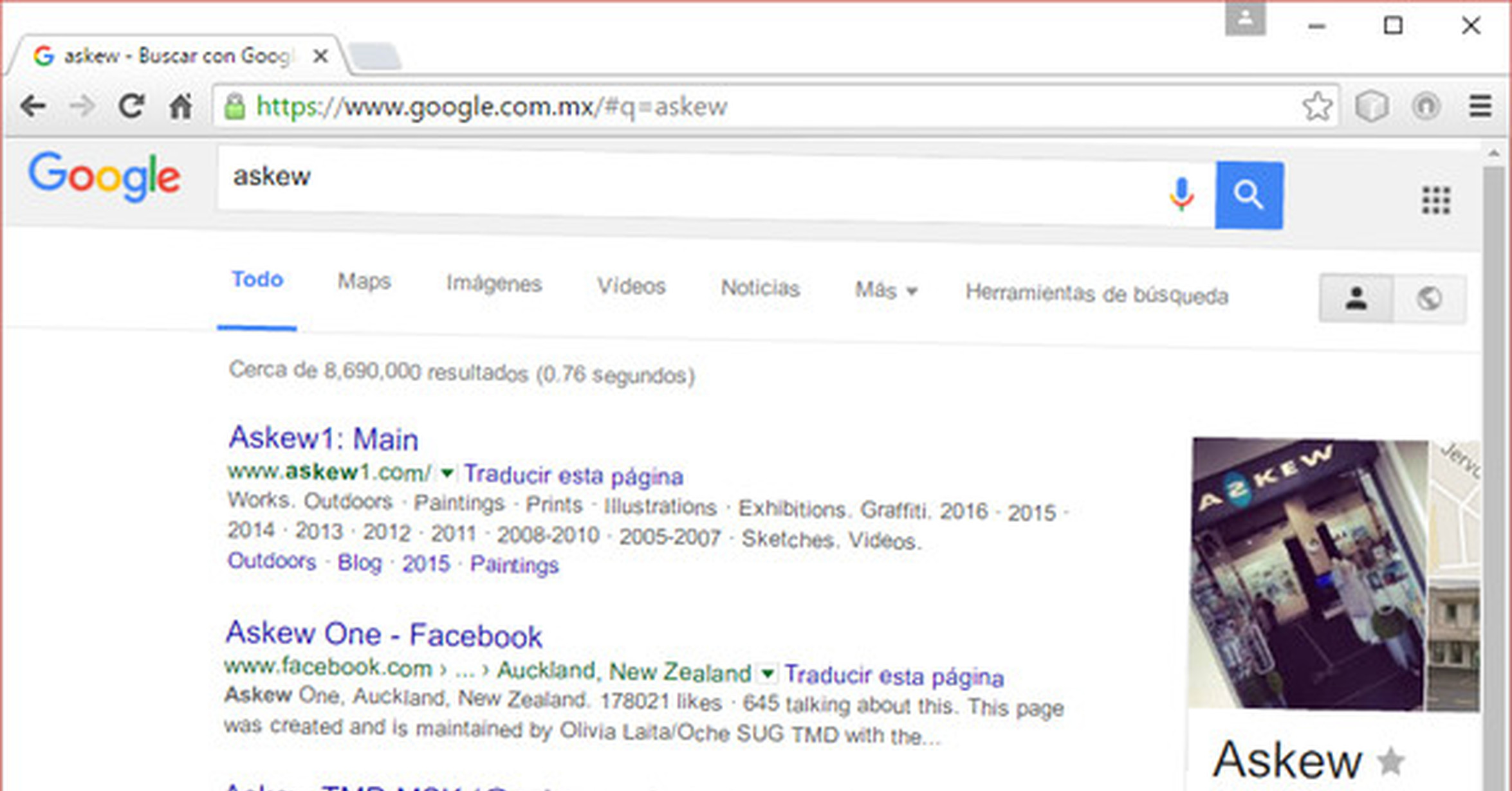Click the www.askew1.com/ green URL

tap(329, 472)
